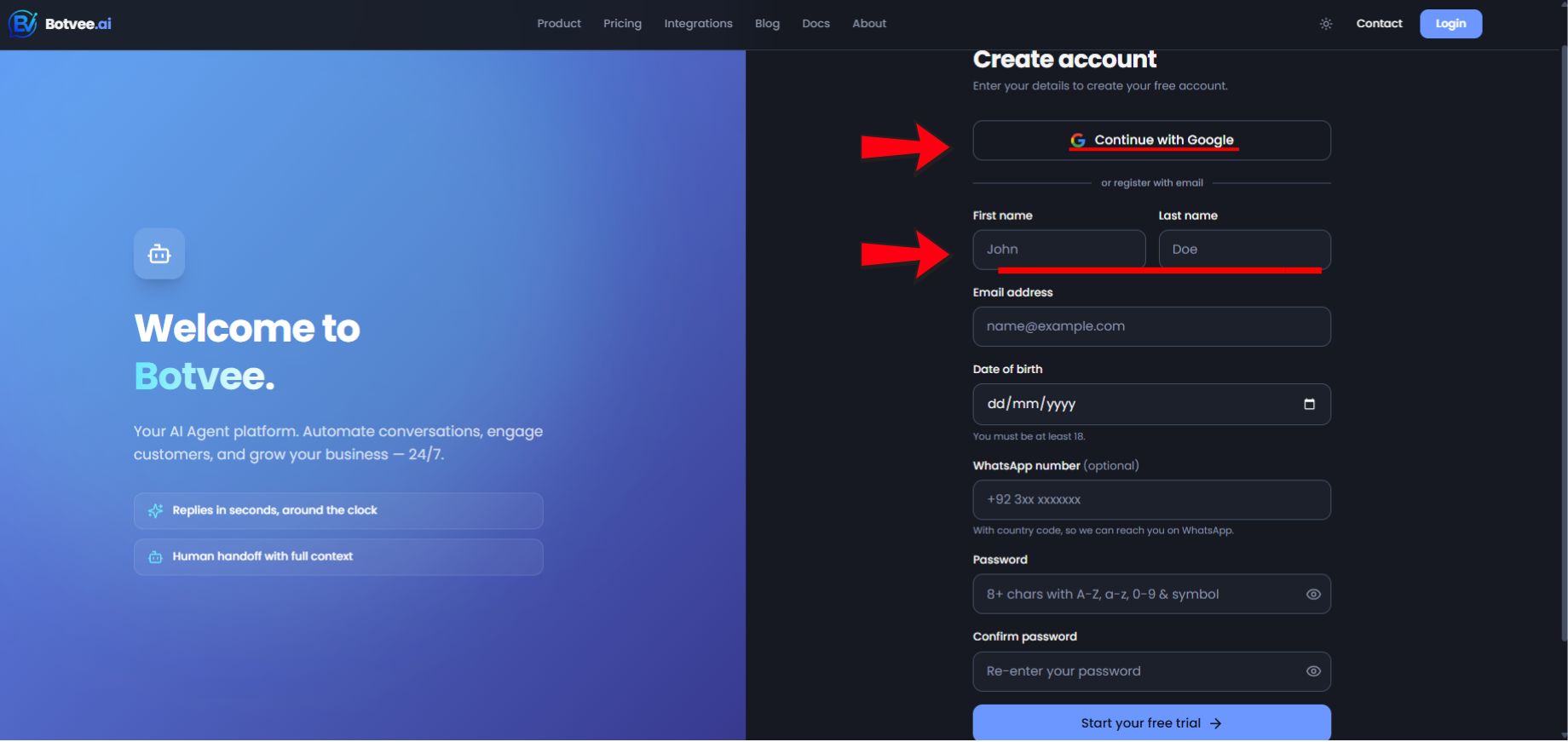Click the Human handoff with full context card
Screen dimensions: 1568x742
[x=338, y=556]
